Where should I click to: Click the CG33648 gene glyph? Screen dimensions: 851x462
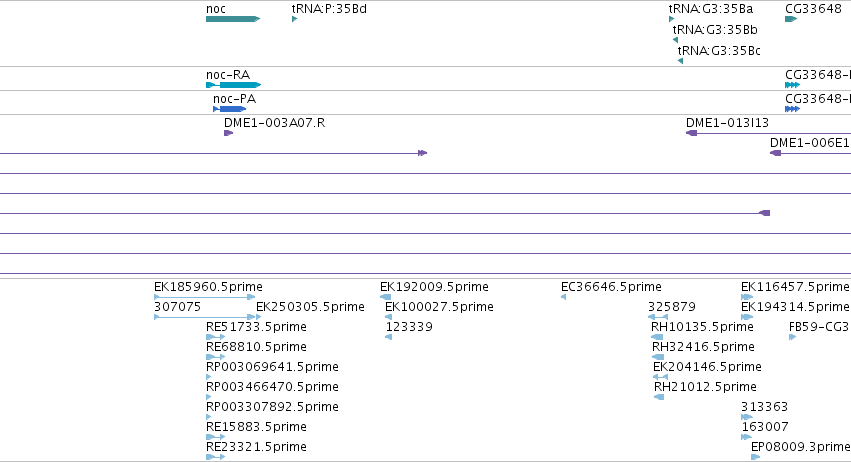pyautogui.click(x=791, y=19)
